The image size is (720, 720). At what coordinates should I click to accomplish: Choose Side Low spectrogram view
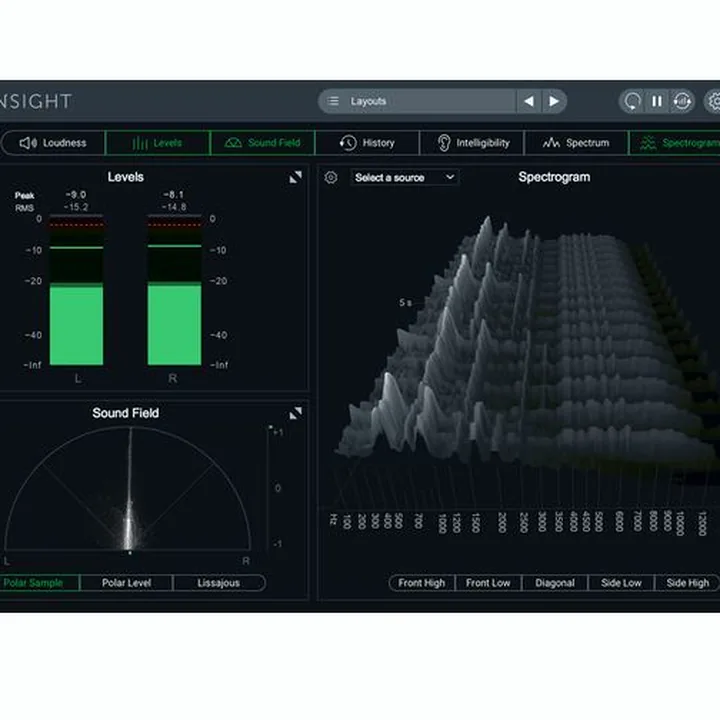(621, 583)
